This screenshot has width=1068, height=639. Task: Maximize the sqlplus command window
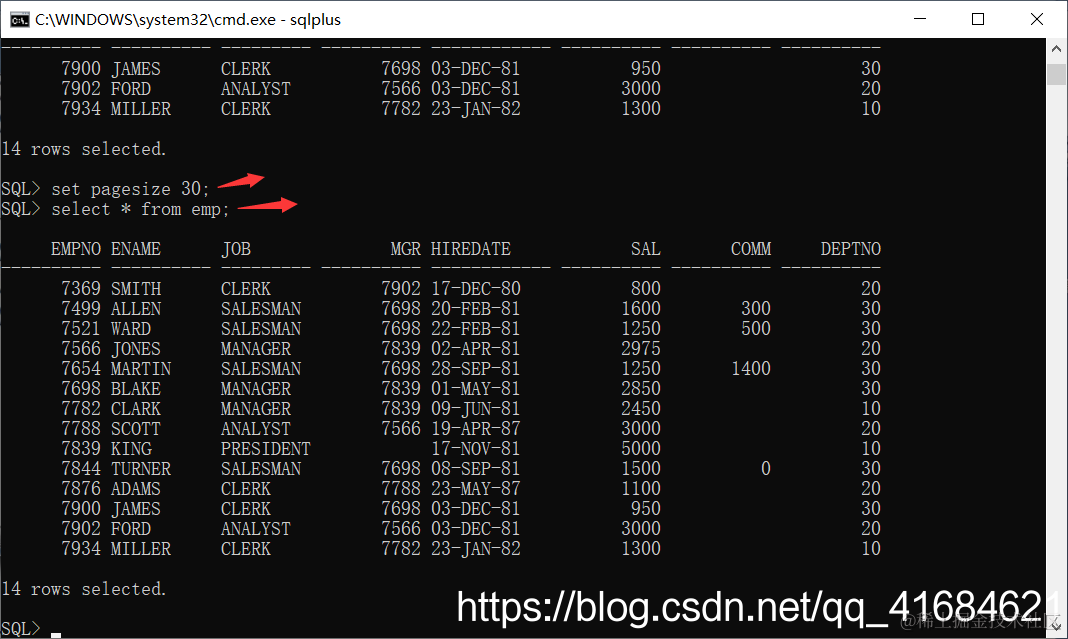[978, 19]
